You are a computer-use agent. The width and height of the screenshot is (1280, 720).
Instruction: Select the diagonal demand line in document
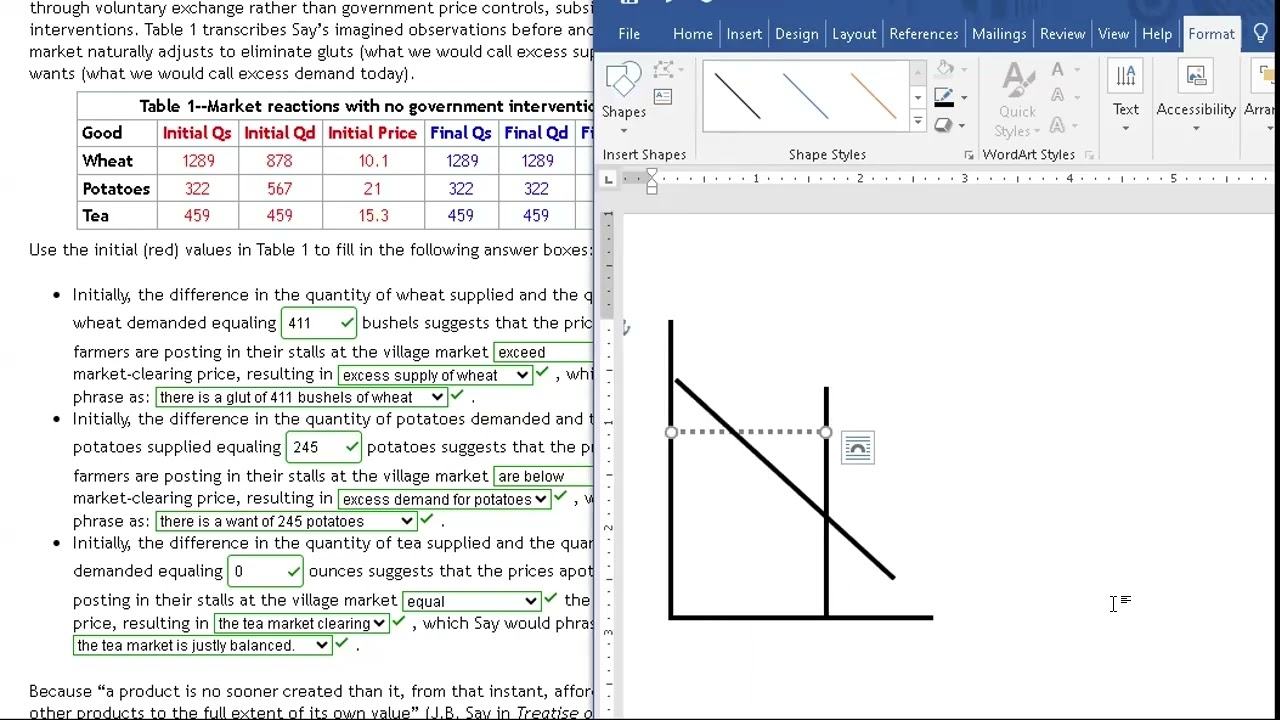click(x=785, y=478)
